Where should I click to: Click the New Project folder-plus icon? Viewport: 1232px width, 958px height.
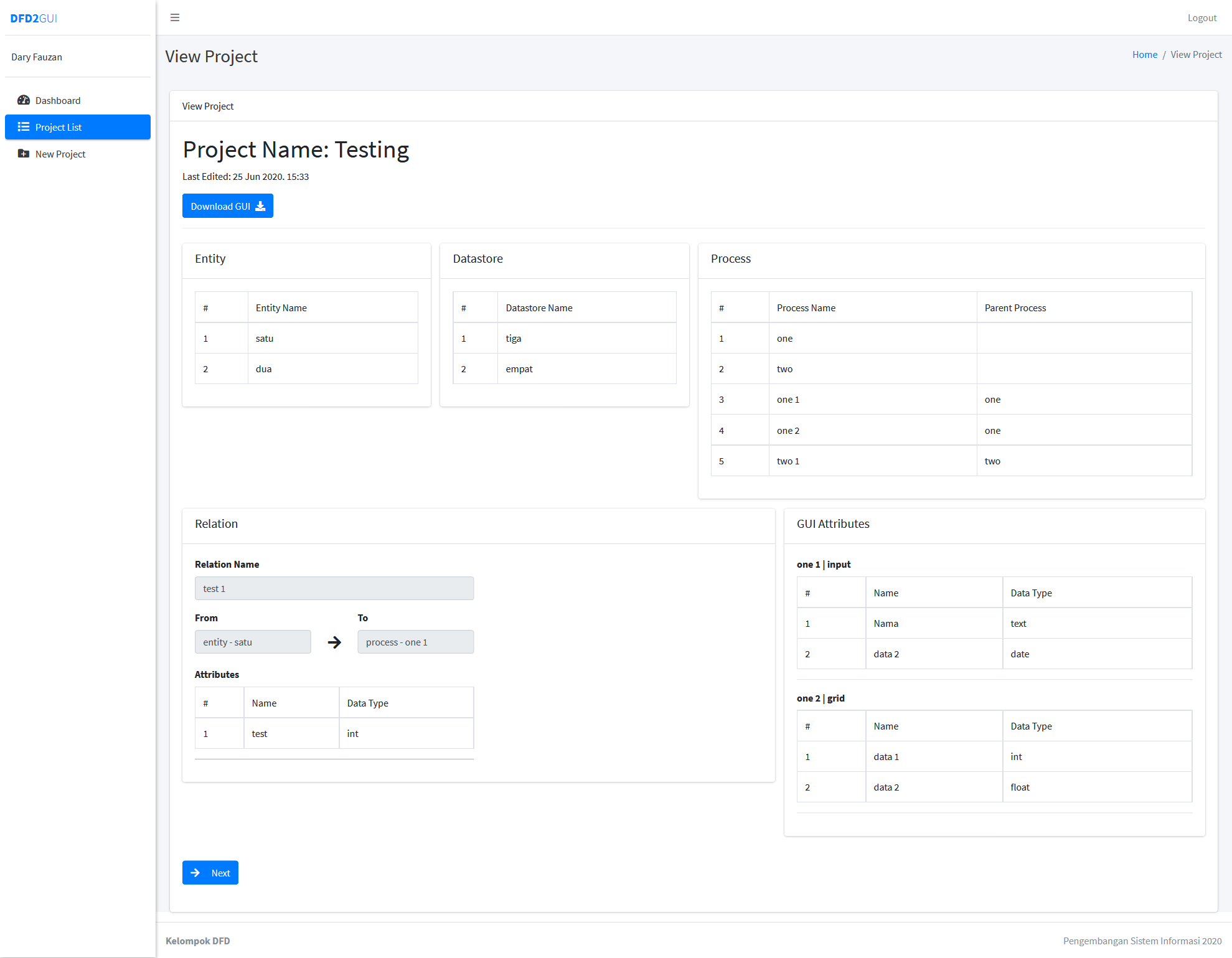[24, 154]
